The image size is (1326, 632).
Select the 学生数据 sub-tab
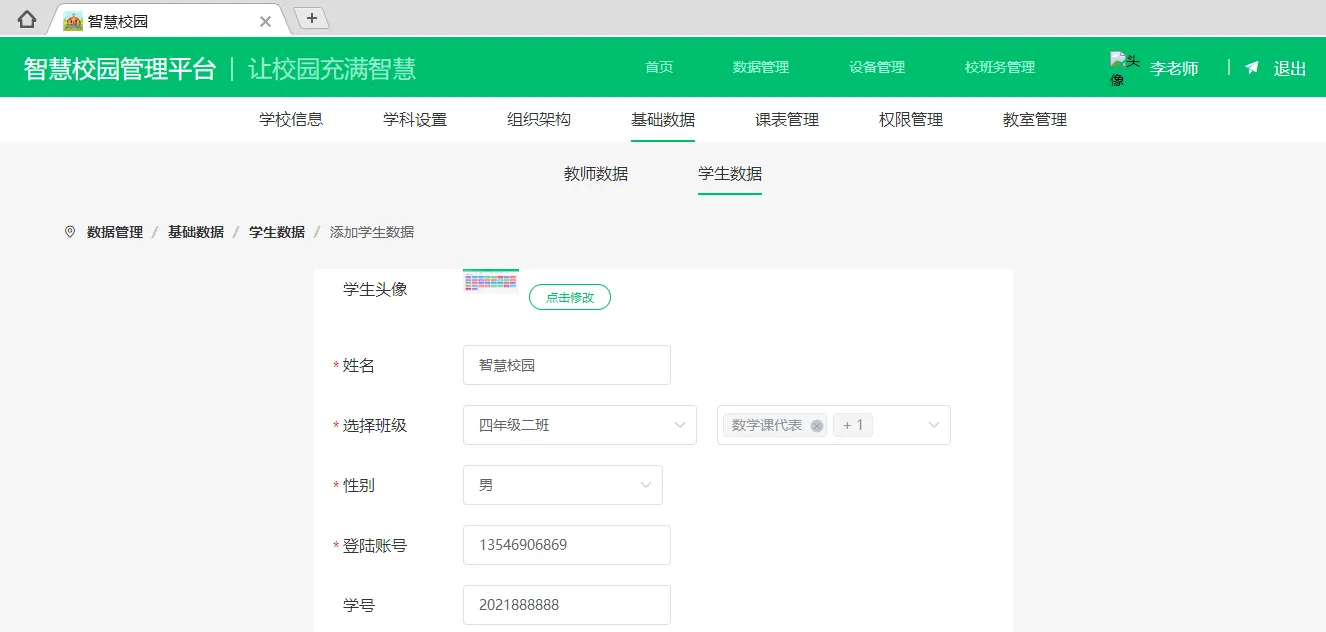pyautogui.click(x=730, y=173)
